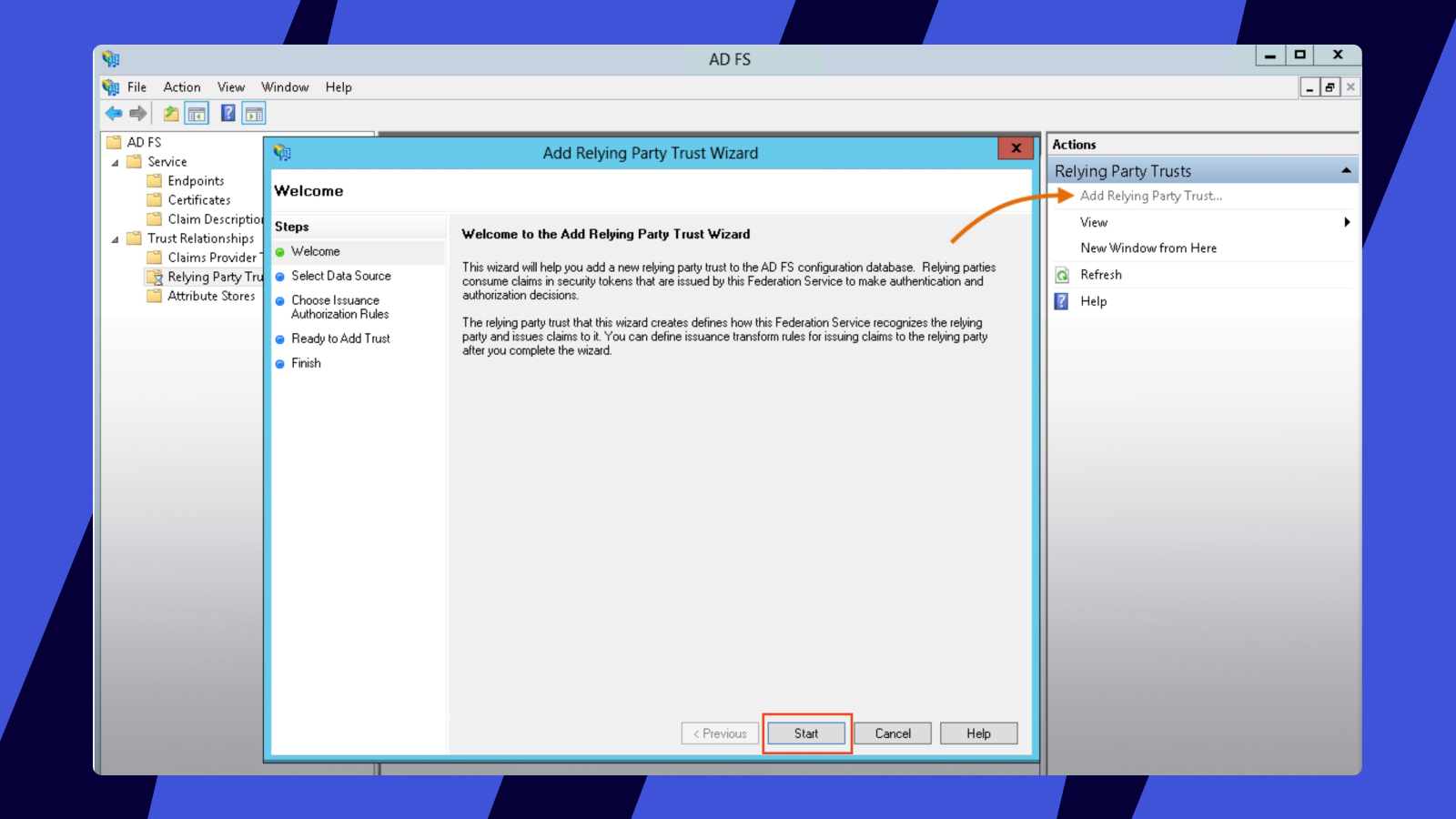Click the AD FS root folder icon
This screenshot has height=819, width=1456.
point(114,142)
